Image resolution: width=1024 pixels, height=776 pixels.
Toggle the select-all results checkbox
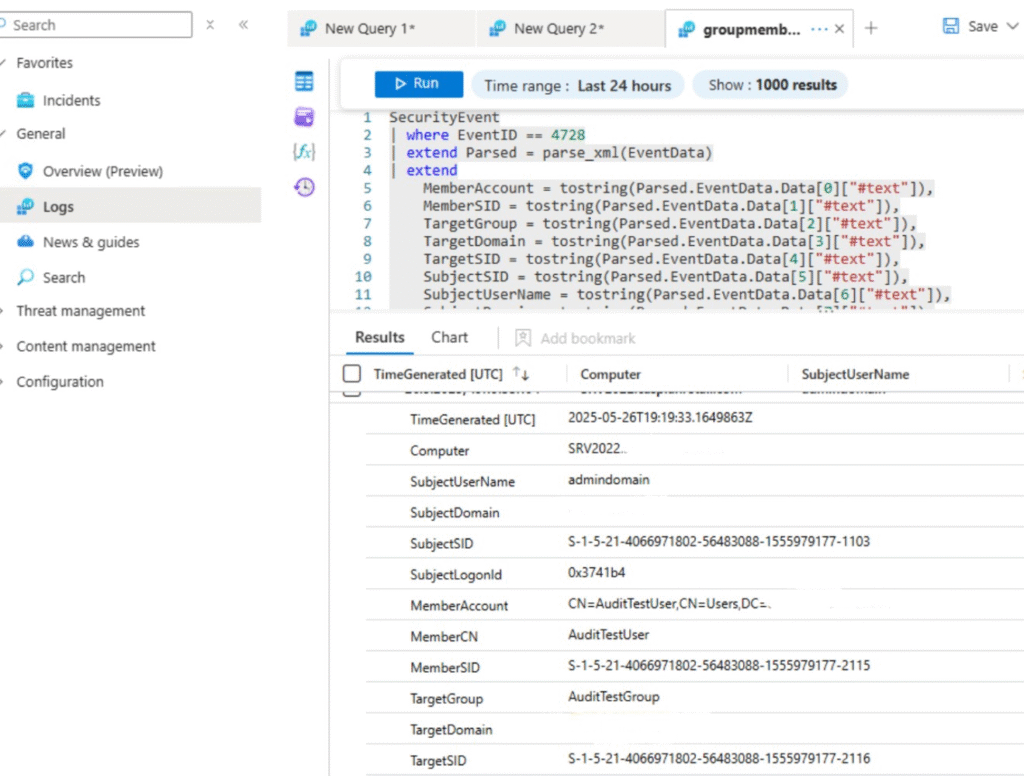352,374
